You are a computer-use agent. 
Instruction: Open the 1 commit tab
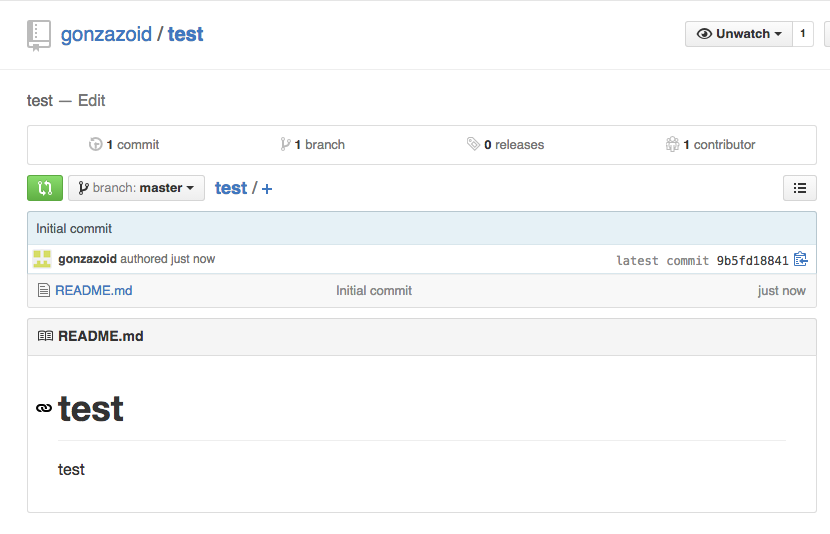tap(125, 145)
